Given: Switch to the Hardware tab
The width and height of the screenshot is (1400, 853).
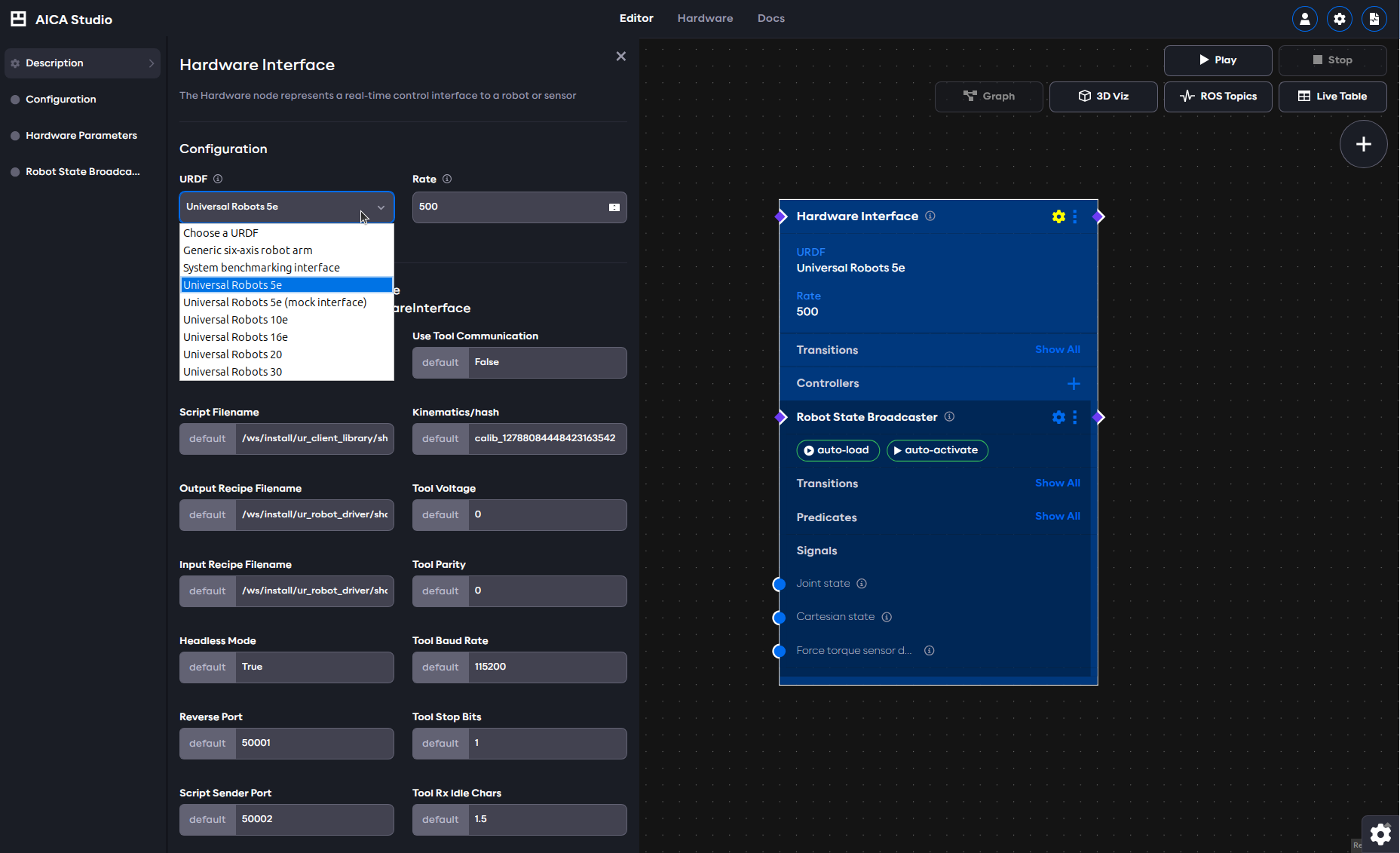Looking at the screenshot, I should pyautogui.click(x=705, y=18).
